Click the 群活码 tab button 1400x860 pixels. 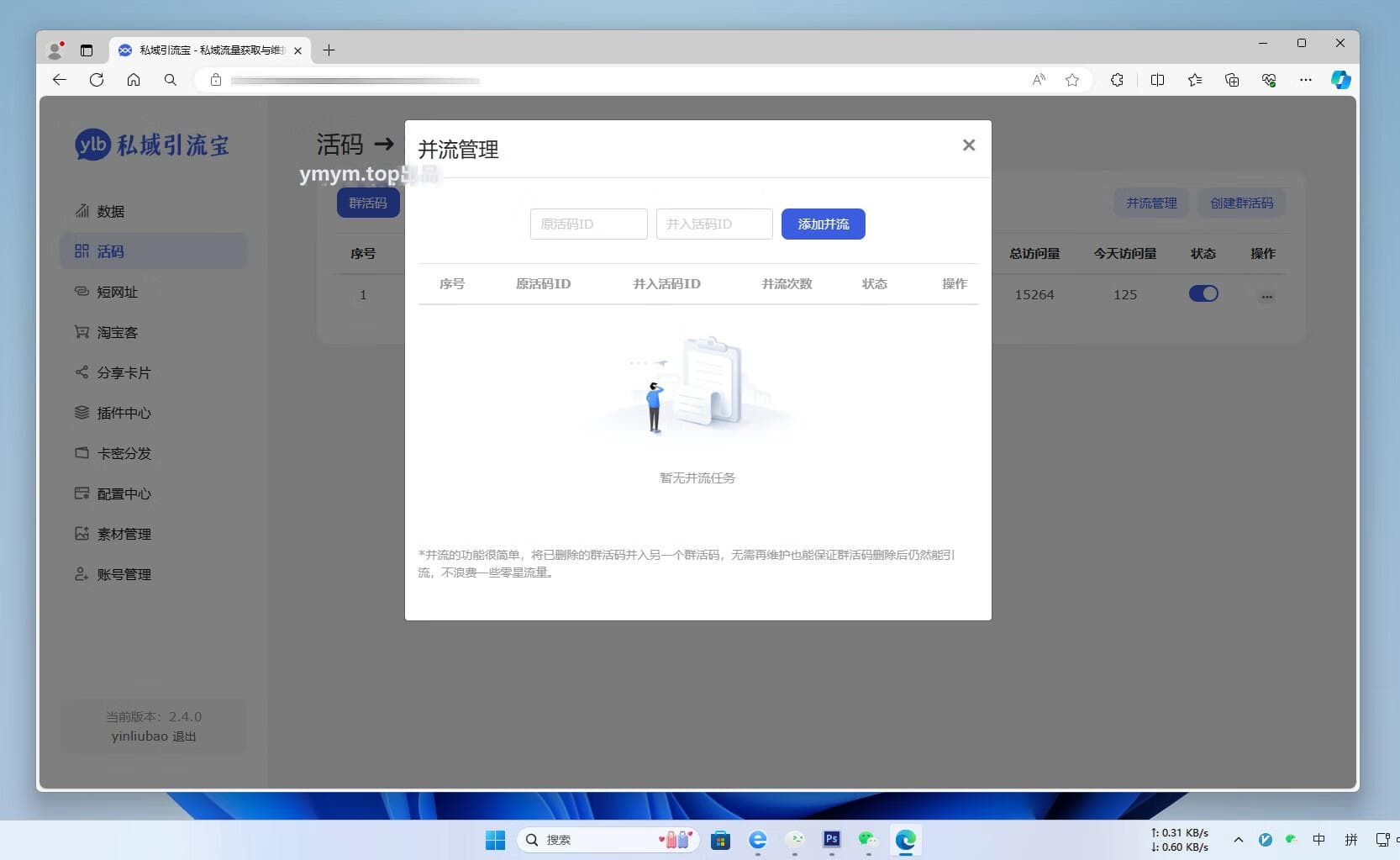(x=368, y=203)
